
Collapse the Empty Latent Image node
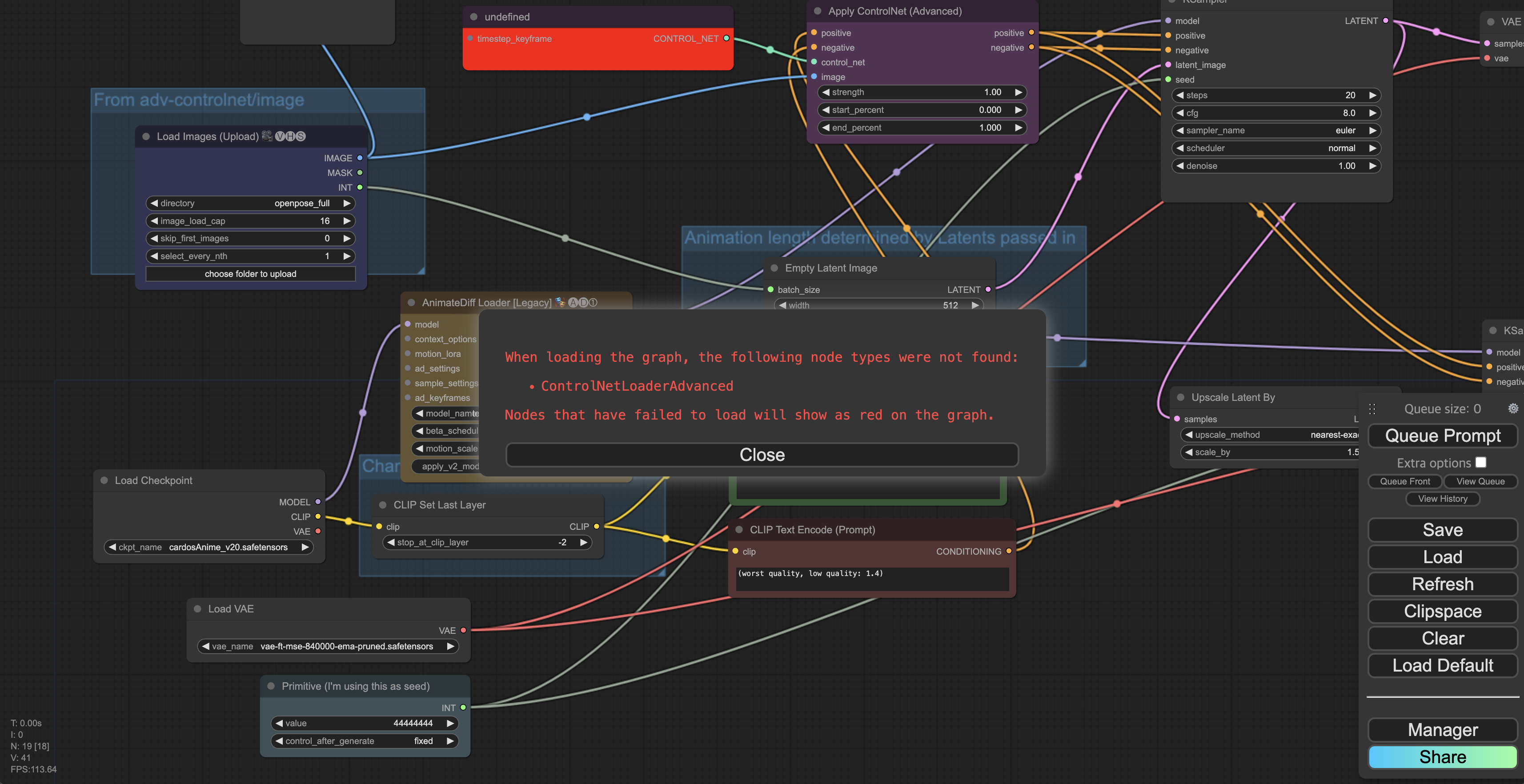pyautogui.click(x=774, y=268)
